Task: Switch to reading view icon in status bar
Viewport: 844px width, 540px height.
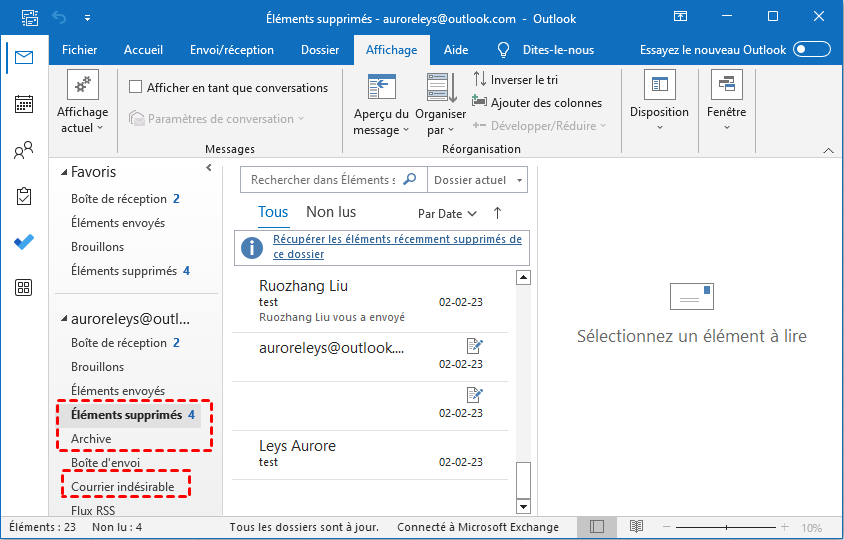Action: (636, 526)
